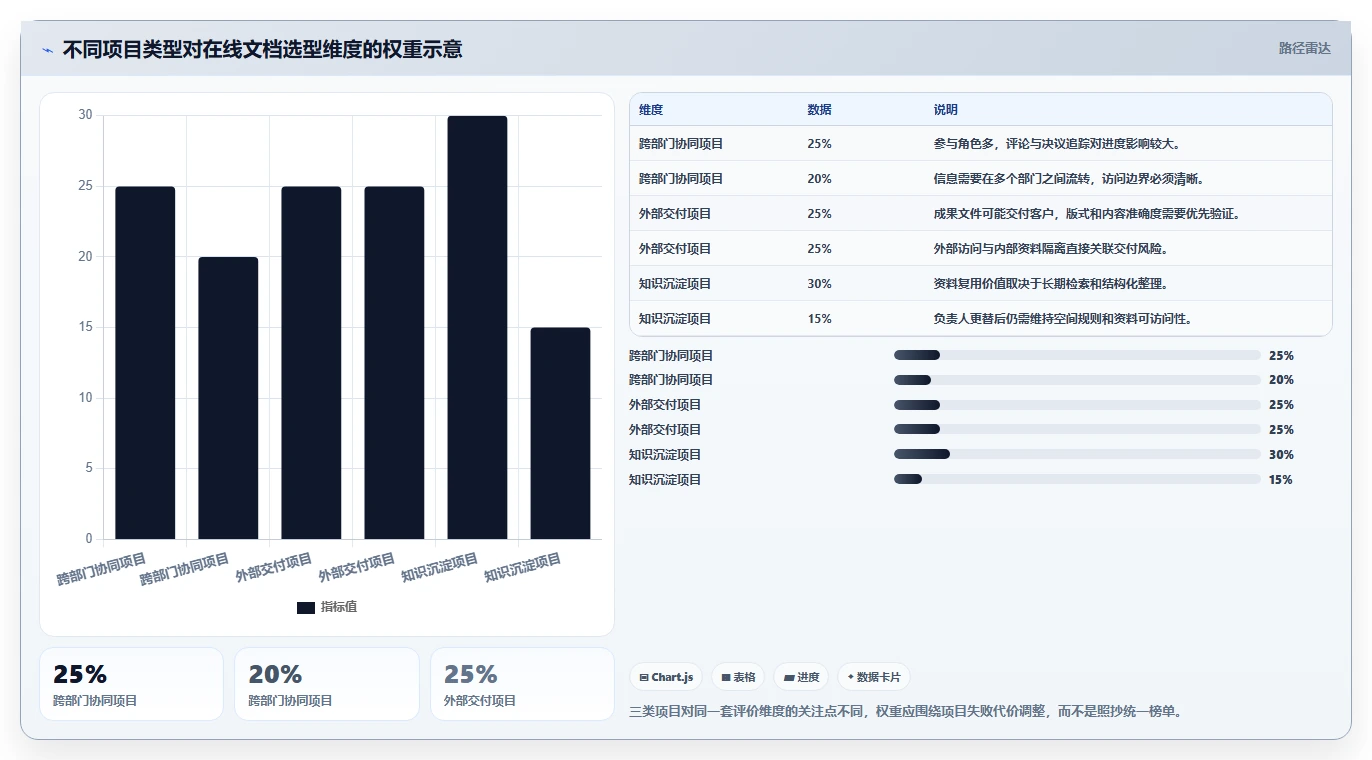Click the 指标值 legend label
The height and width of the screenshot is (760, 1372).
coord(339,608)
